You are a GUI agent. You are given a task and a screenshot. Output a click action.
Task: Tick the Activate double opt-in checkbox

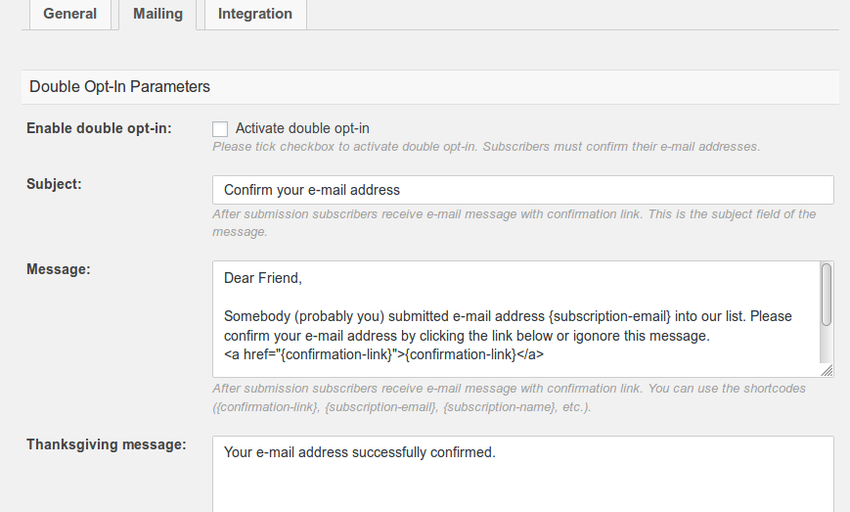(220, 129)
